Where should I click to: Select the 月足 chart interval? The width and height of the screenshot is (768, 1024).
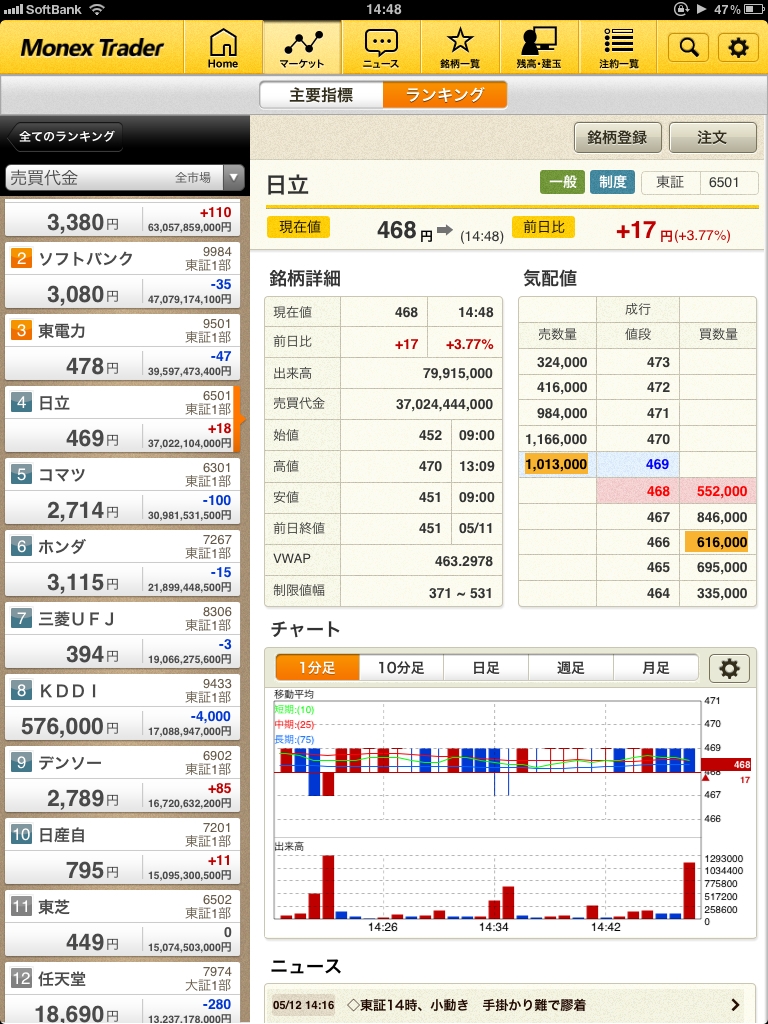coord(656,668)
